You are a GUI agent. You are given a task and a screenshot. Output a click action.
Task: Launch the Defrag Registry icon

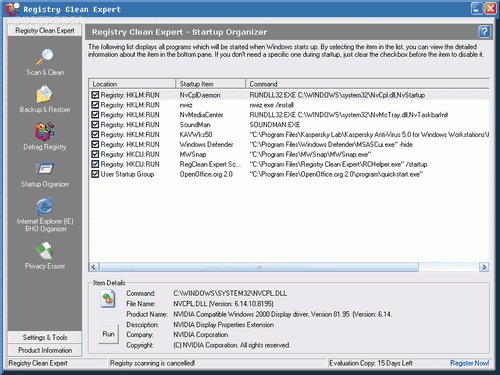[45, 131]
